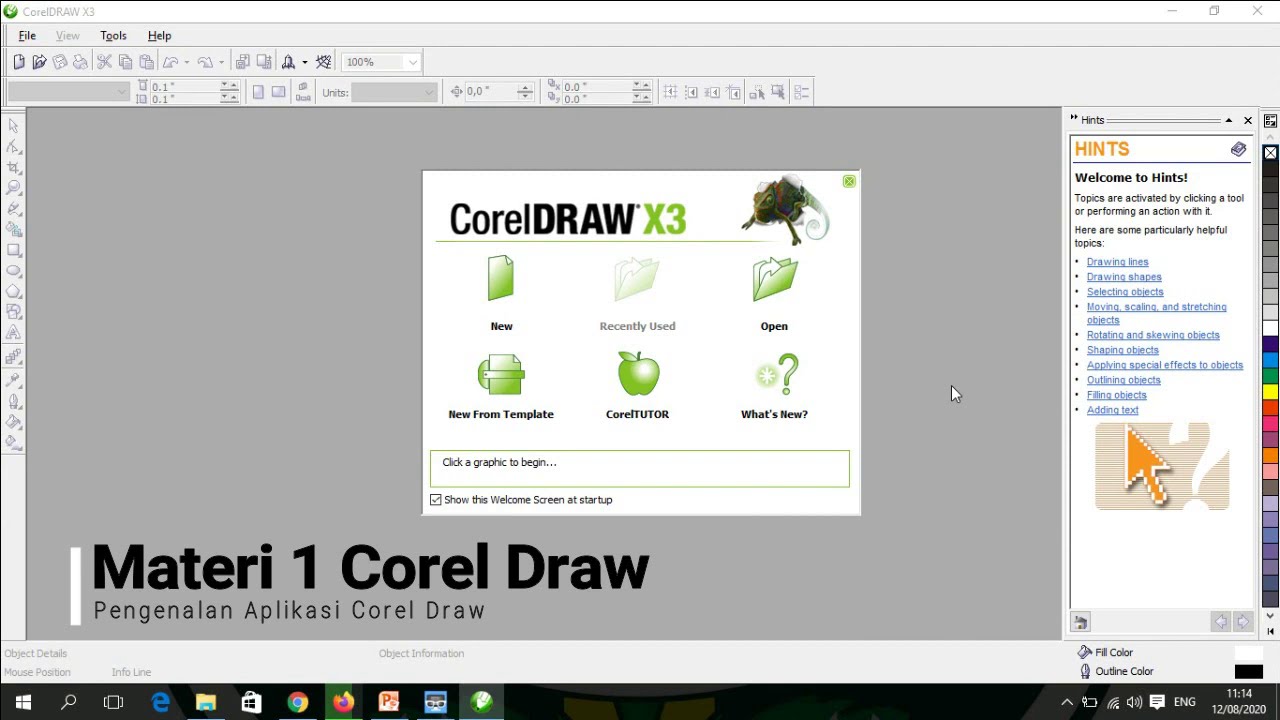Open the File menu
This screenshot has width=1280, height=720.
(27, 36)
